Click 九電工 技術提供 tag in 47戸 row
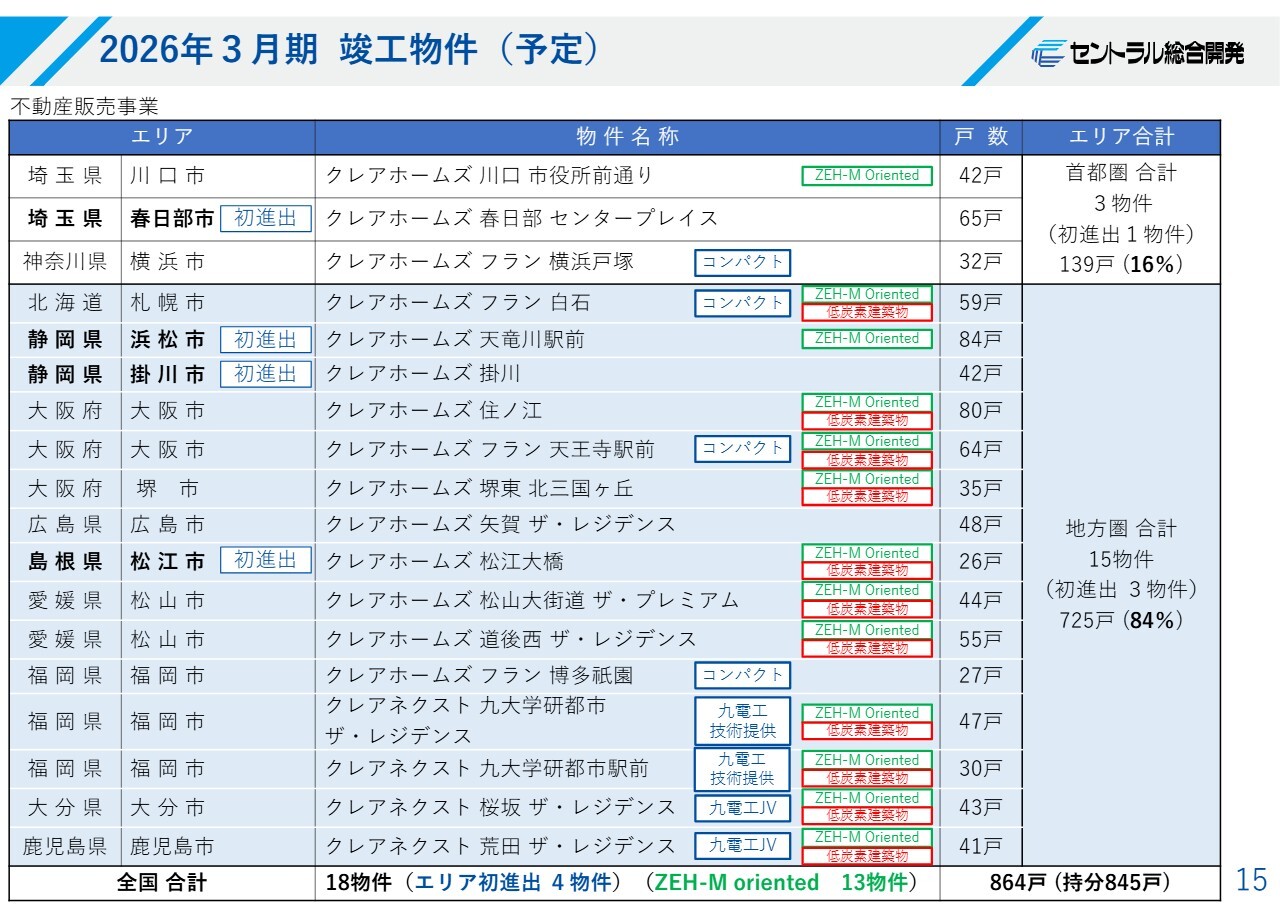 tap(742, 721)
